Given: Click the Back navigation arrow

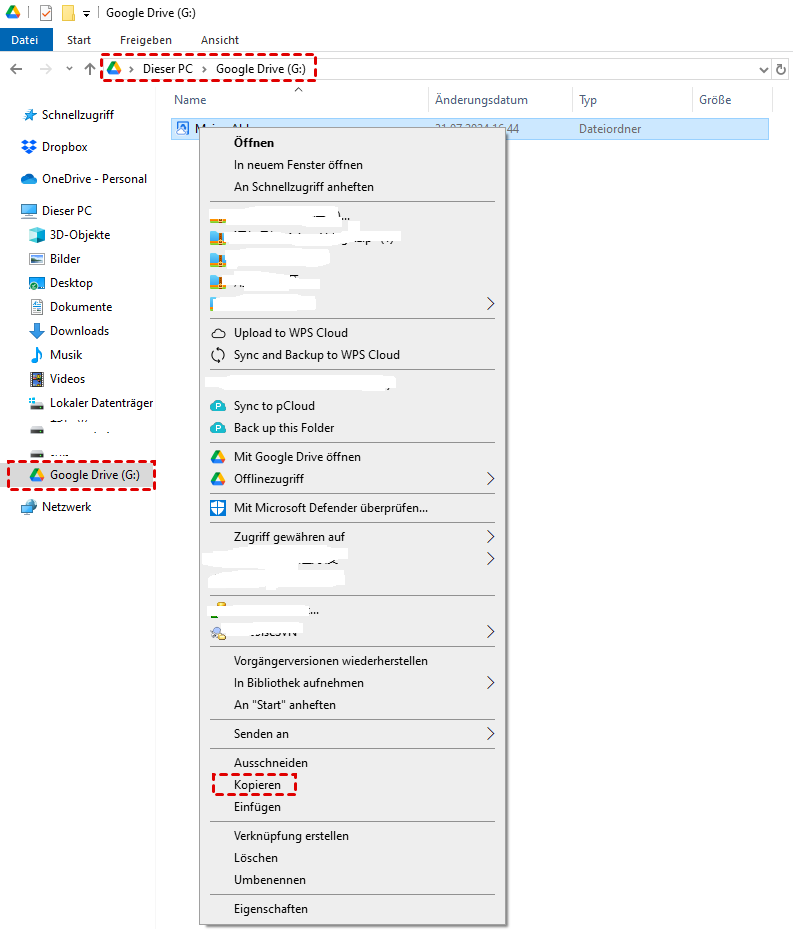Looking at the screenshot, I should click(x=16, y=69).
